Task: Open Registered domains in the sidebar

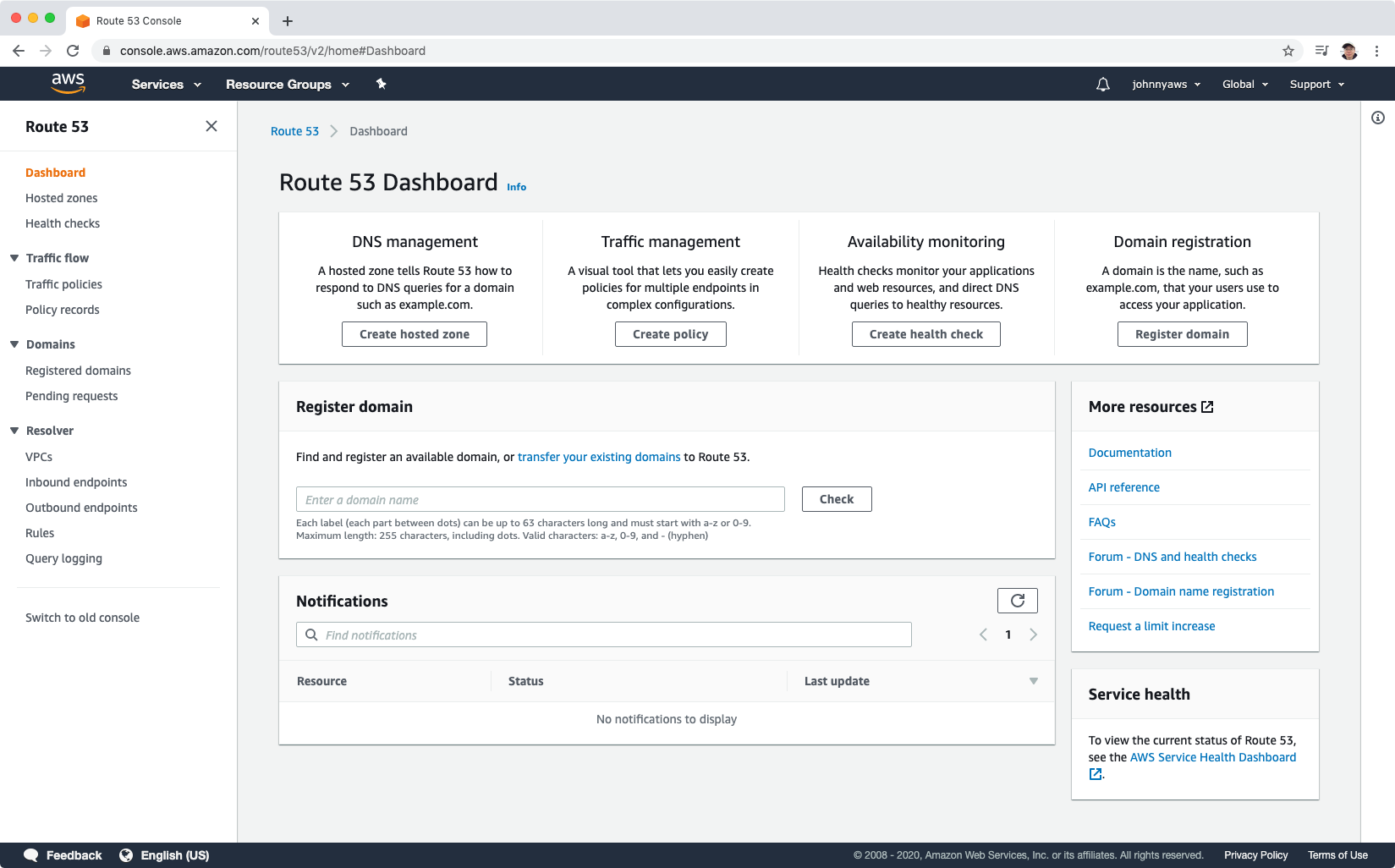Action: [78, 371]
